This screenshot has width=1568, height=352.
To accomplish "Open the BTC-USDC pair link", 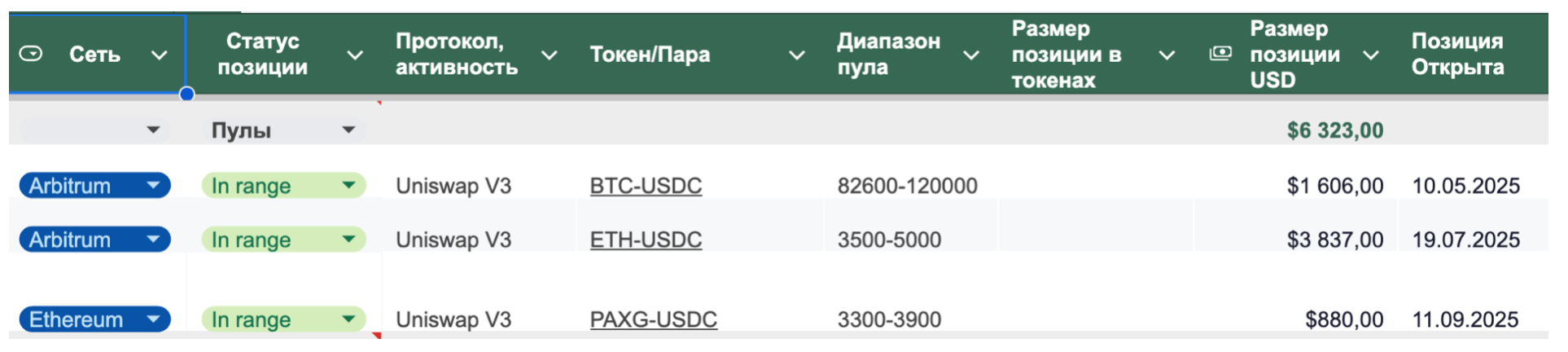I will (646, 186).
